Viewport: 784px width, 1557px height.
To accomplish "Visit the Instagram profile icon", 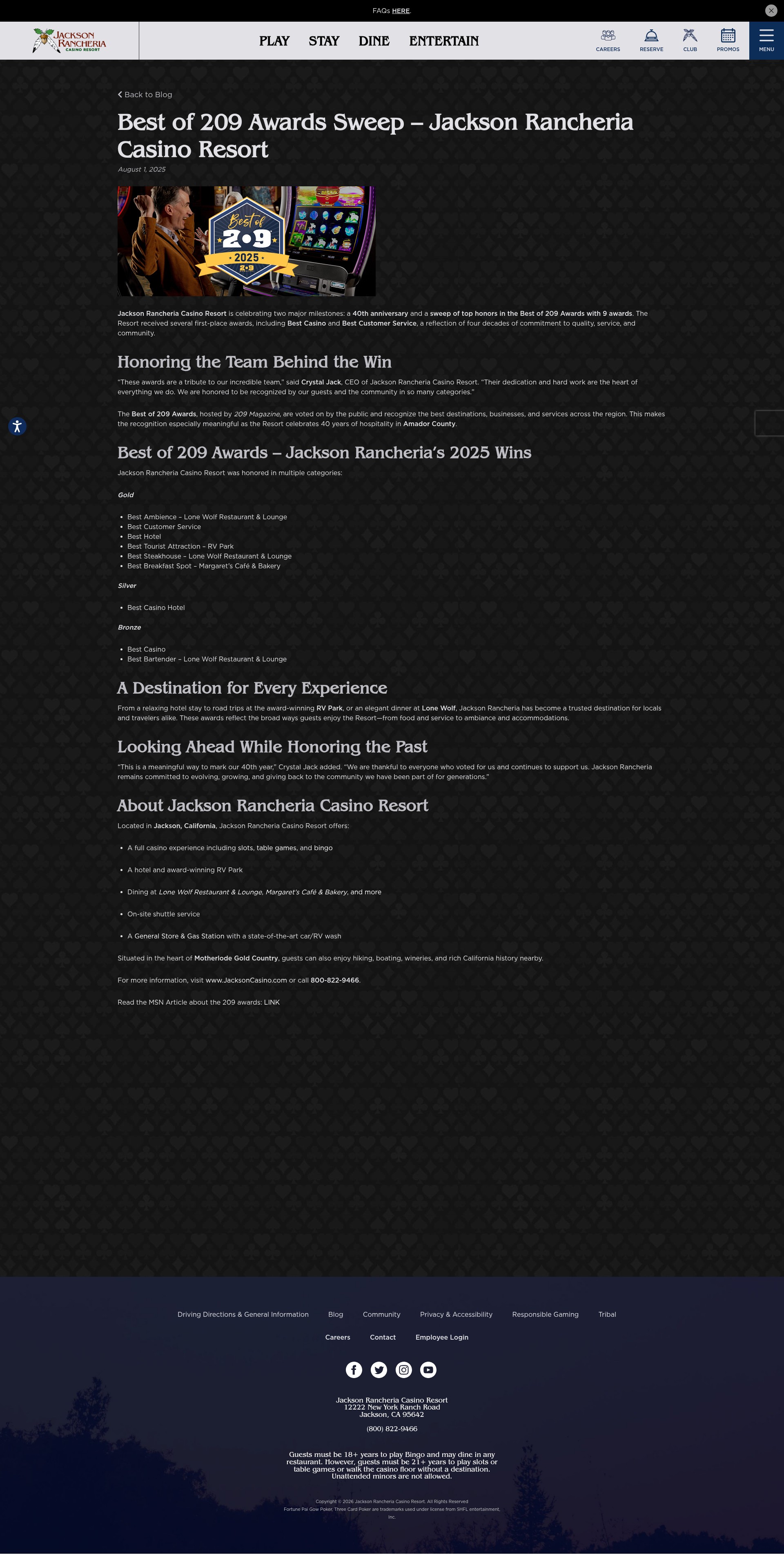I will [x=403, y=1369].
